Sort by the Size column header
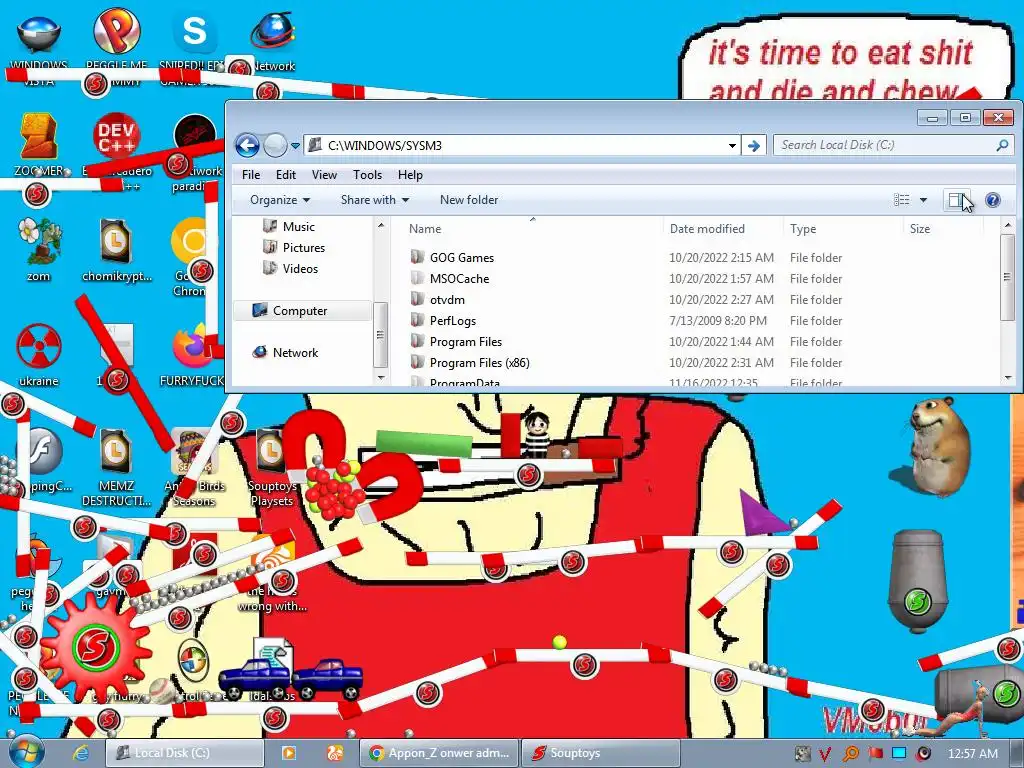The width and height of the screenshot is (1024, 768). 920,229
